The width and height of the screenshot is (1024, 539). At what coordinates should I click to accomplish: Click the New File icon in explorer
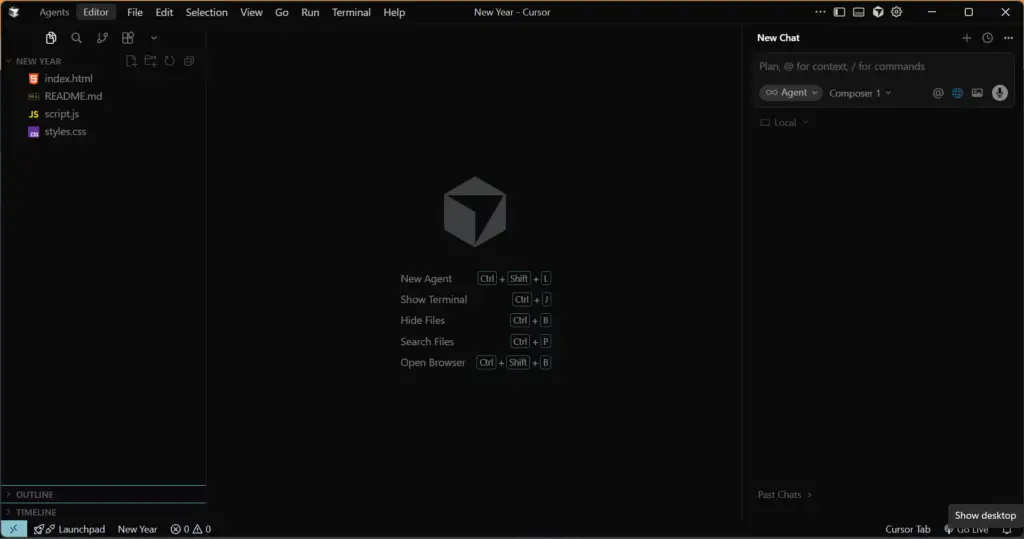131,61
